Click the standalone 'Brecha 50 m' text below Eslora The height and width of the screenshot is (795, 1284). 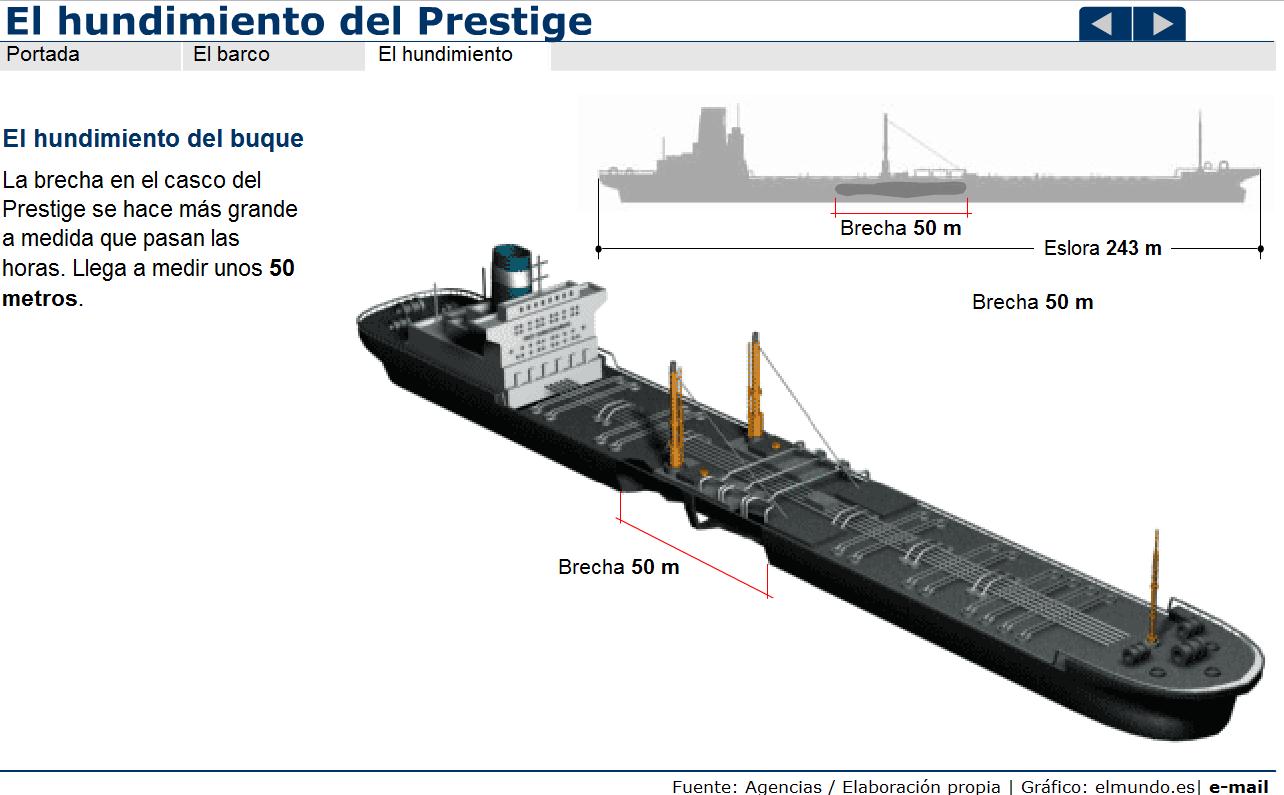[x=1032, y=302]
